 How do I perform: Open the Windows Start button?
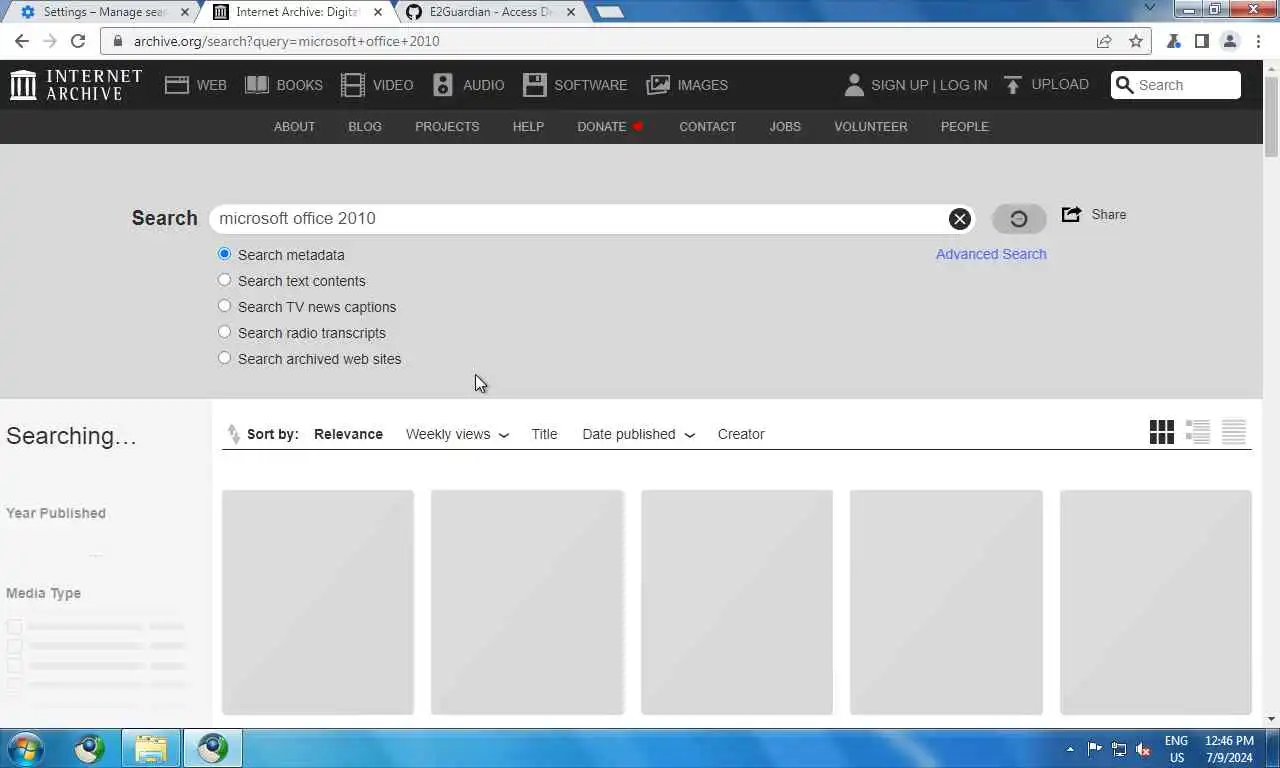pos(25,748)
